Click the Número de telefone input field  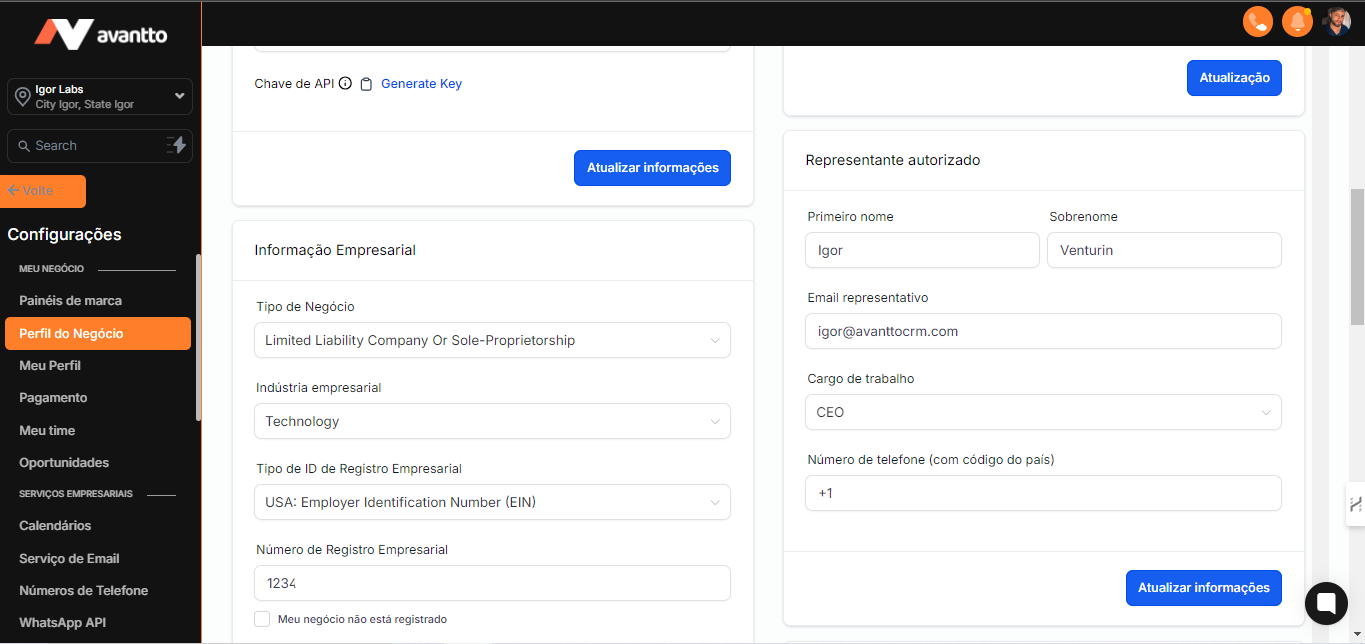tap(1042, 493)
